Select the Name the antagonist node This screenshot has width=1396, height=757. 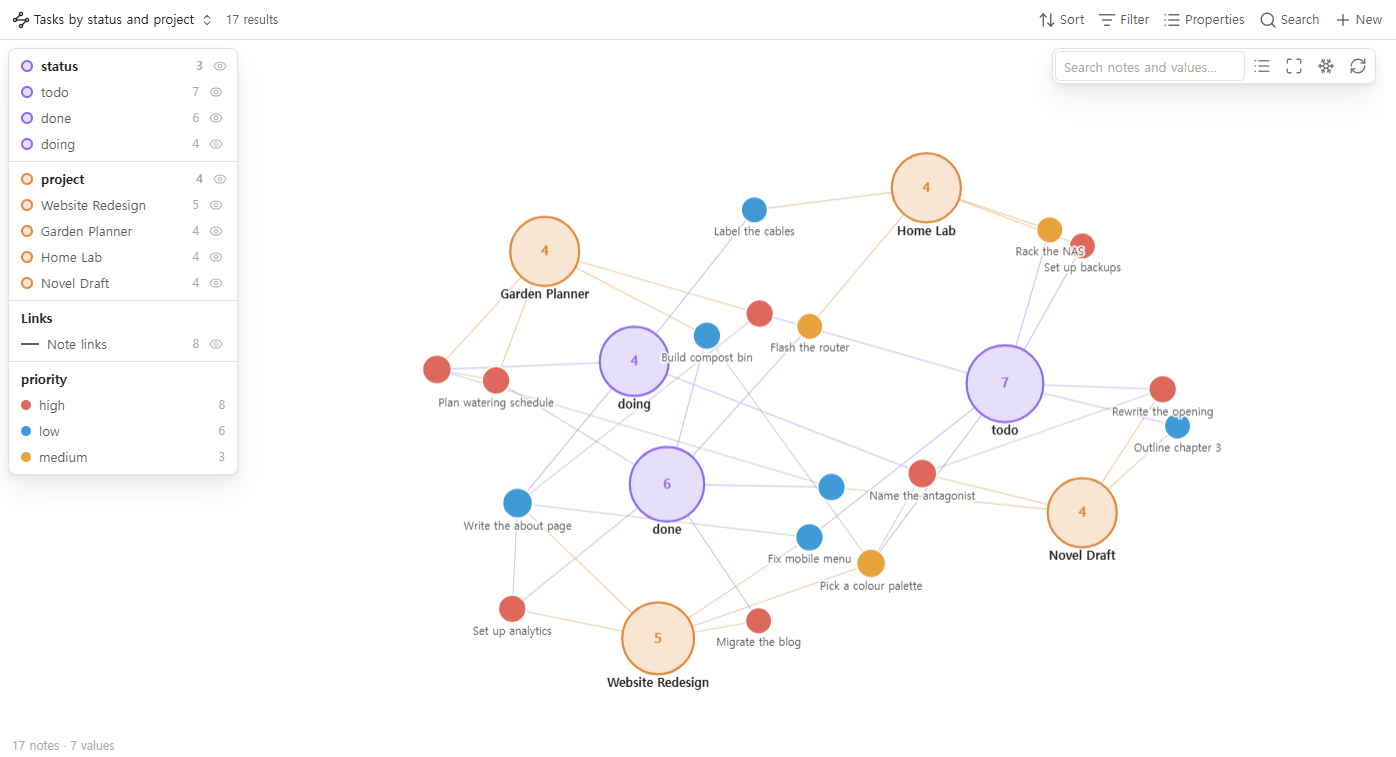pos(922,474)
